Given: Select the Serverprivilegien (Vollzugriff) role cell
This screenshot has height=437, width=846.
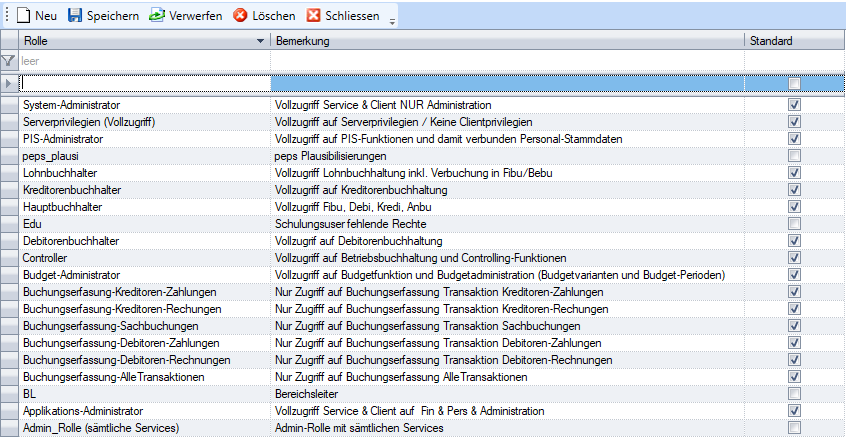Looking at the screenshot, I should pos(144,122).
